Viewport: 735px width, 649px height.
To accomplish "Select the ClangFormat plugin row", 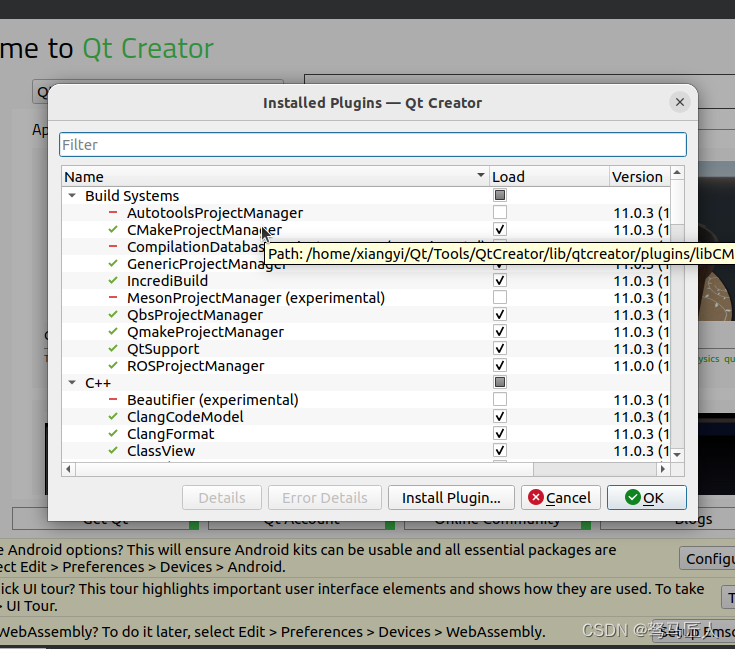I will [x=366, y=433].
